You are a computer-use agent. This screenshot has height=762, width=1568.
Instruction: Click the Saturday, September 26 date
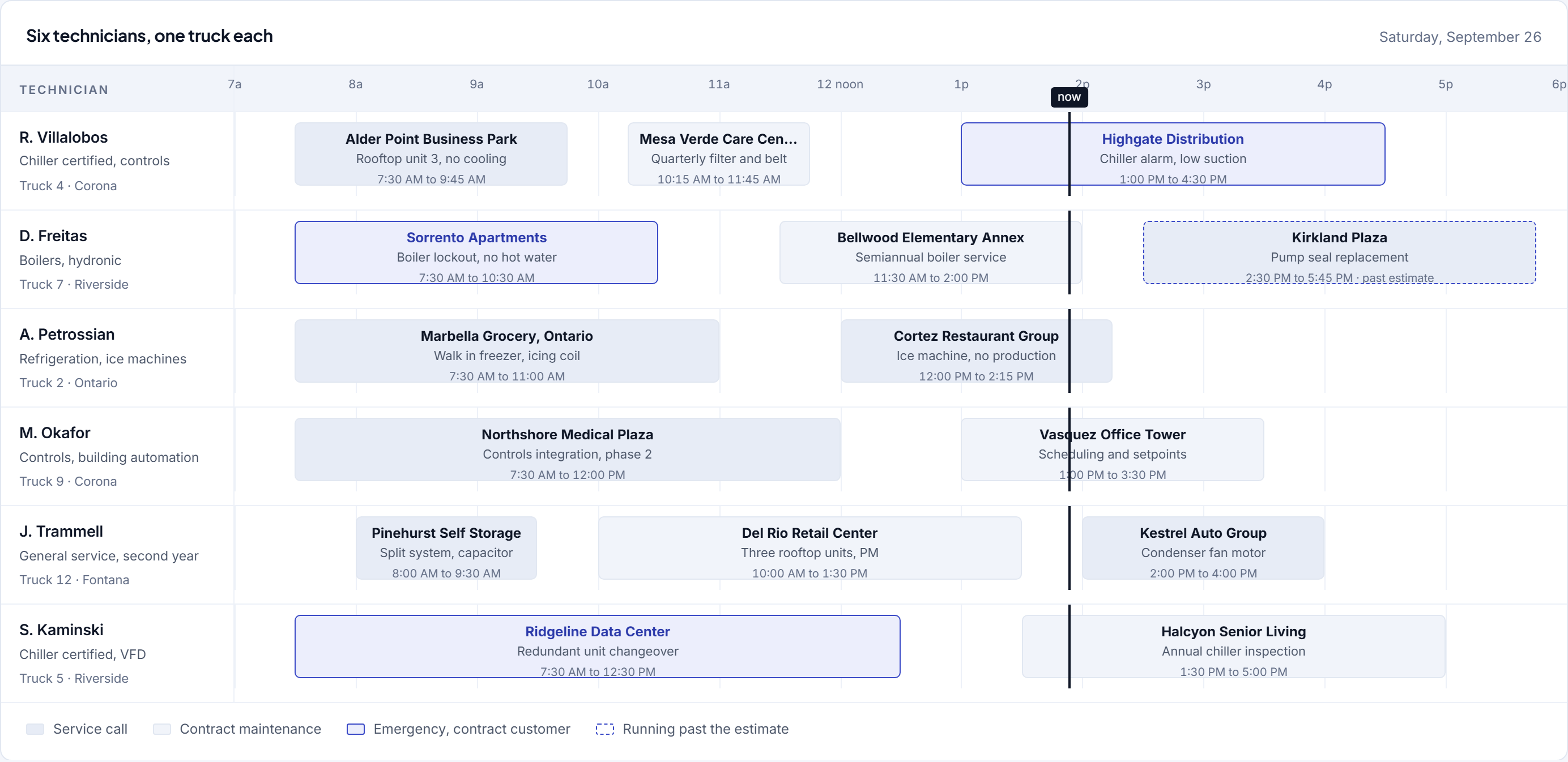pyautogui.click(x=1460, y=37)
